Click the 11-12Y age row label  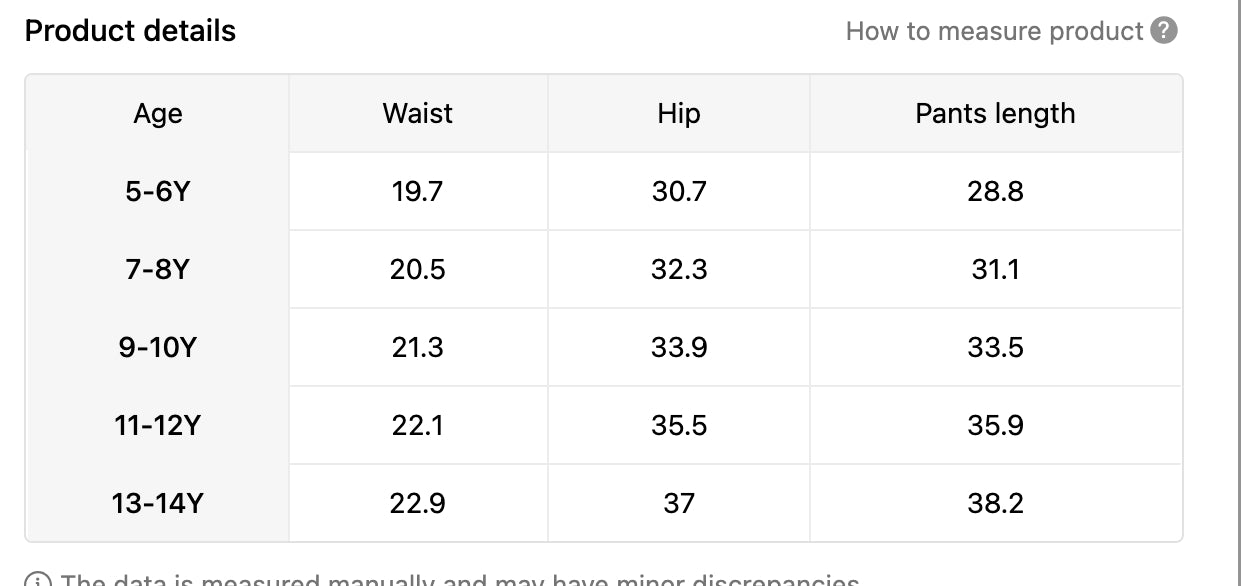158,425
